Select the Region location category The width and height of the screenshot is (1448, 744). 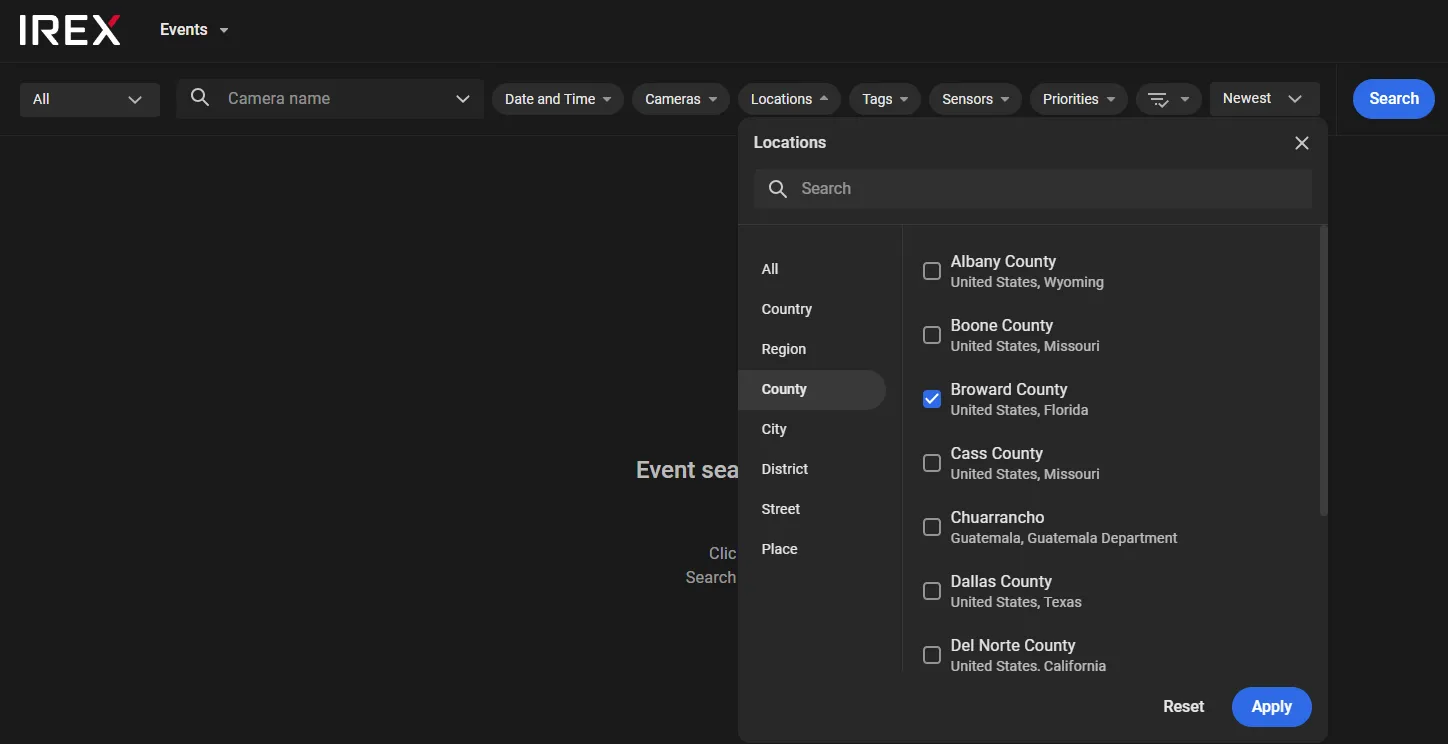812,349
